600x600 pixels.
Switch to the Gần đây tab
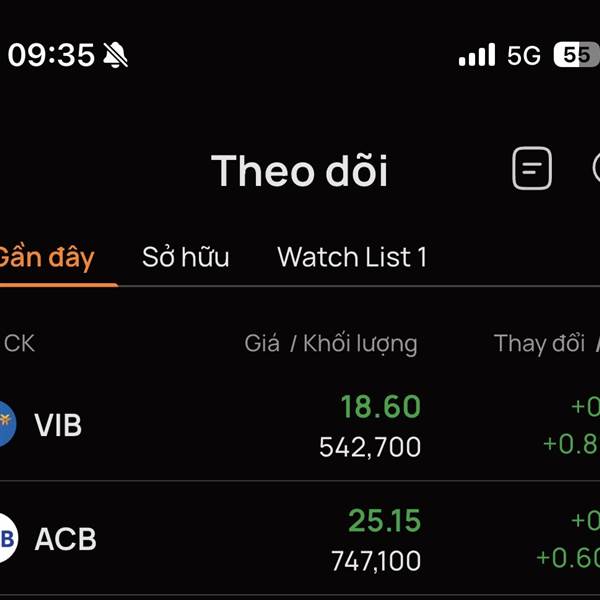(x=46, y=257)
